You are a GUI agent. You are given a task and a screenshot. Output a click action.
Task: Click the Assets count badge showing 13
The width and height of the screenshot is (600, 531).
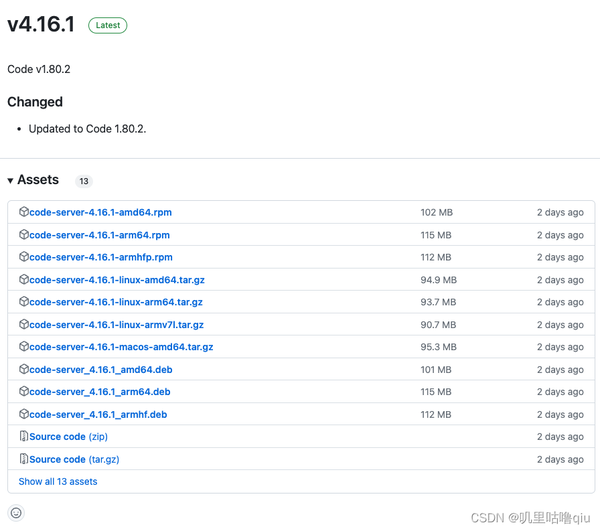(84, 181)
